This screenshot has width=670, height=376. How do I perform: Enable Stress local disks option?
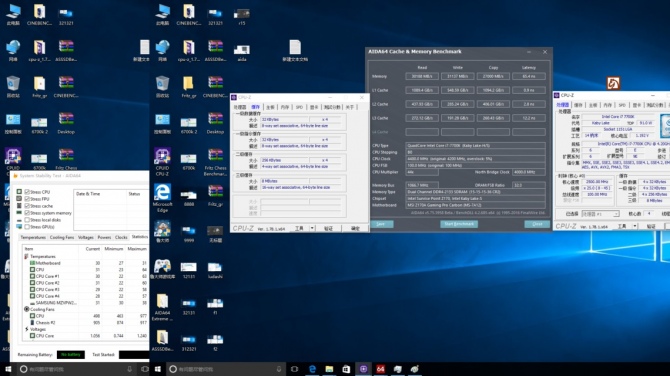coord(27,220)
